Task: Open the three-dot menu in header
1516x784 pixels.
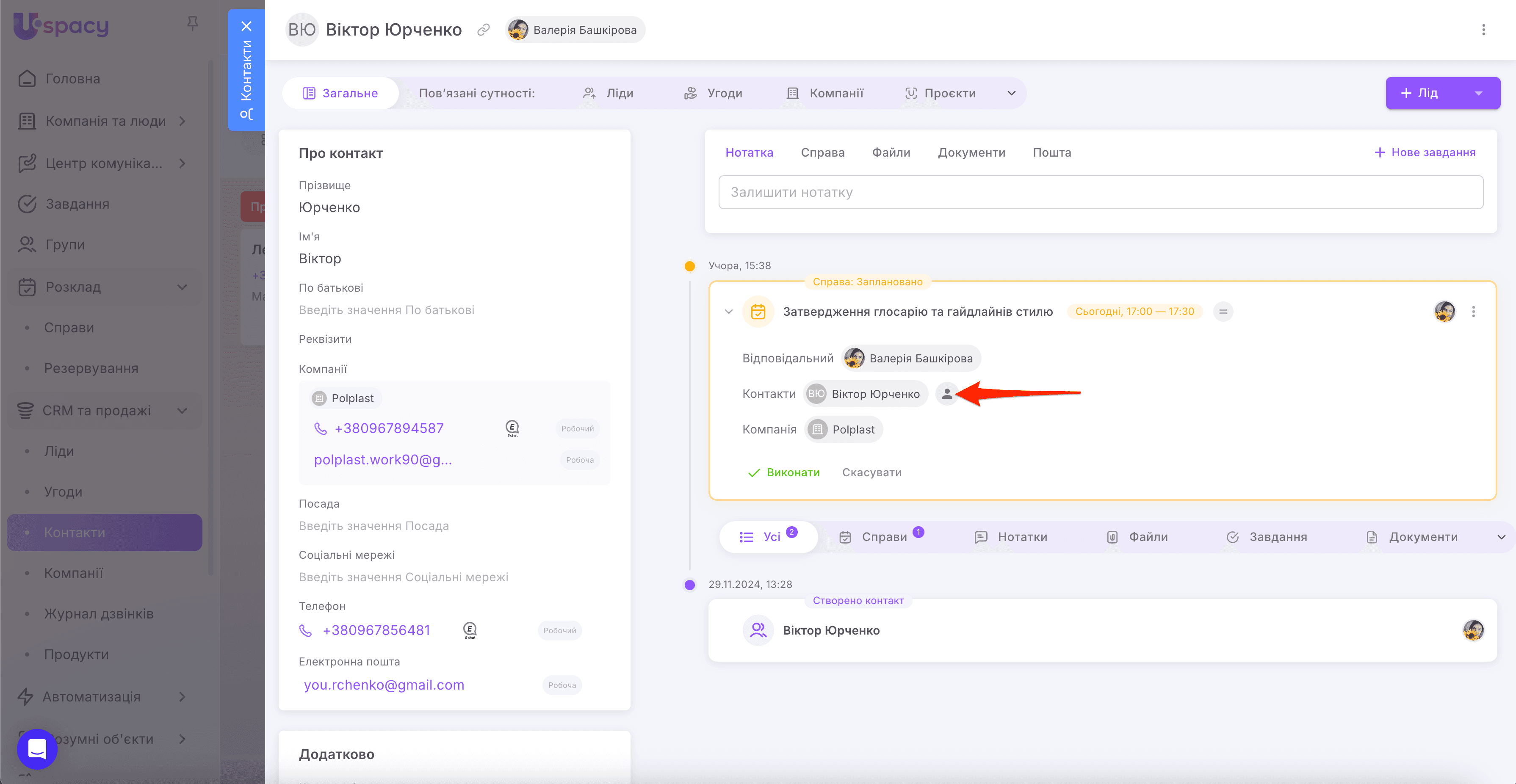Action: [1483, 29]
